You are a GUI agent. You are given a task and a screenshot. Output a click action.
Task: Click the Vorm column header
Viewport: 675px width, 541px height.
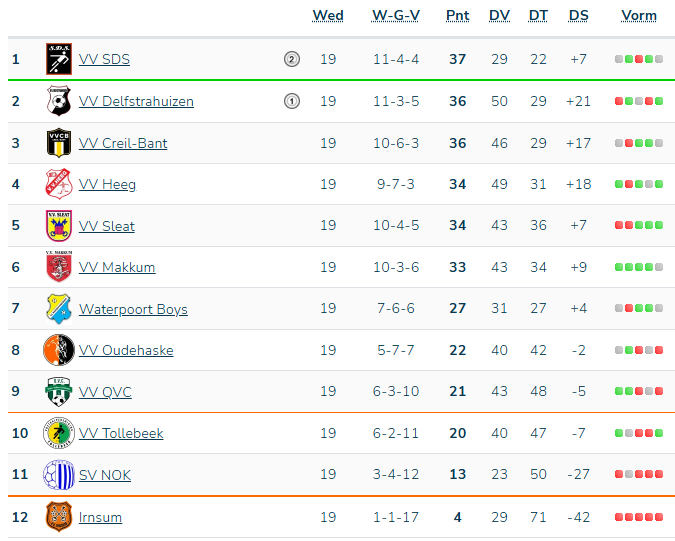pos(639,15)
